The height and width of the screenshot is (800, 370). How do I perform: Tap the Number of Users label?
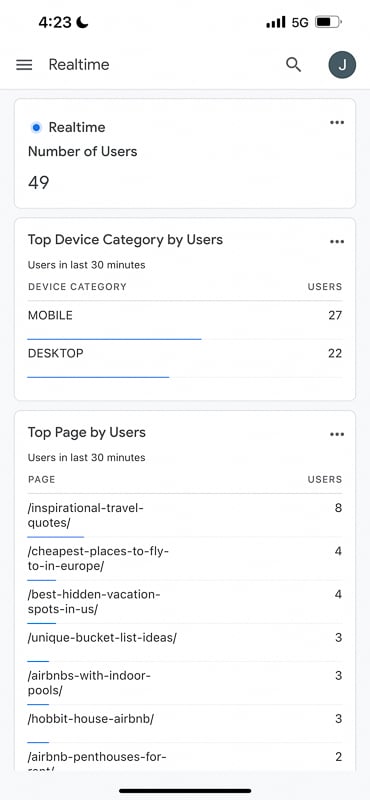click(82, 152)
